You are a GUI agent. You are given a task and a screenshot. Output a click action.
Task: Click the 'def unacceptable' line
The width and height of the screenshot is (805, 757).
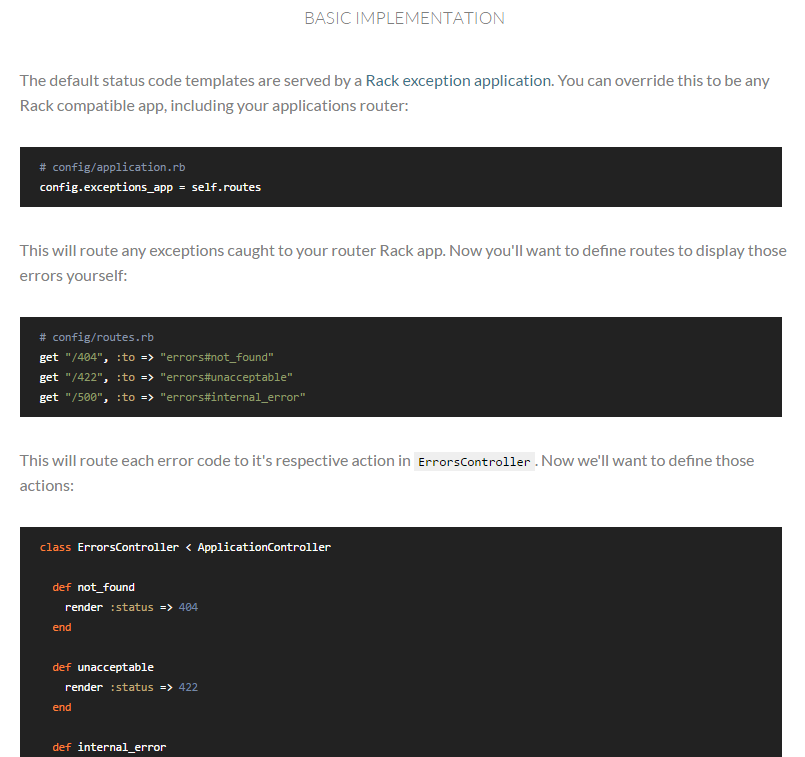103,667
